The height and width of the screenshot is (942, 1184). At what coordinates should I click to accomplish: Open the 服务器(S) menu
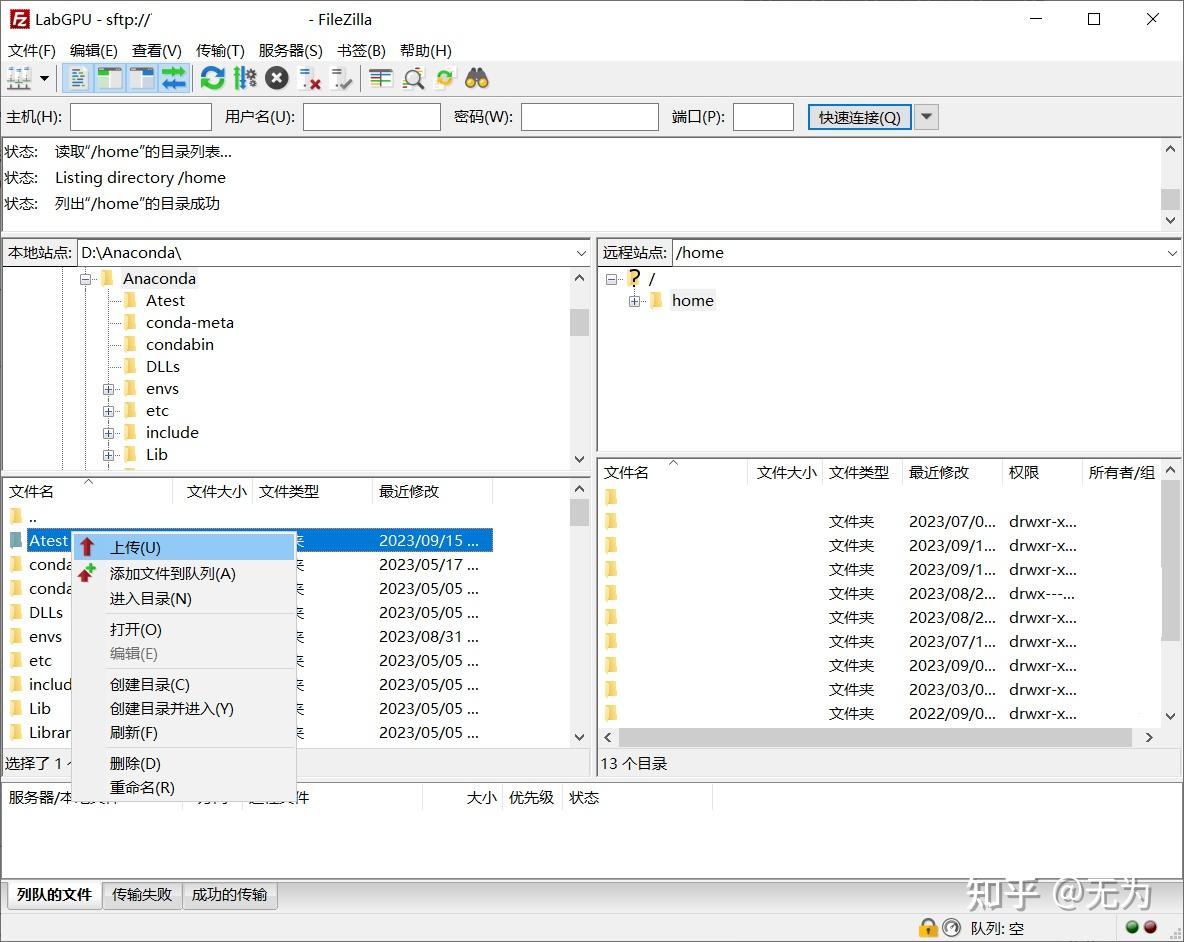coord(290,51)
